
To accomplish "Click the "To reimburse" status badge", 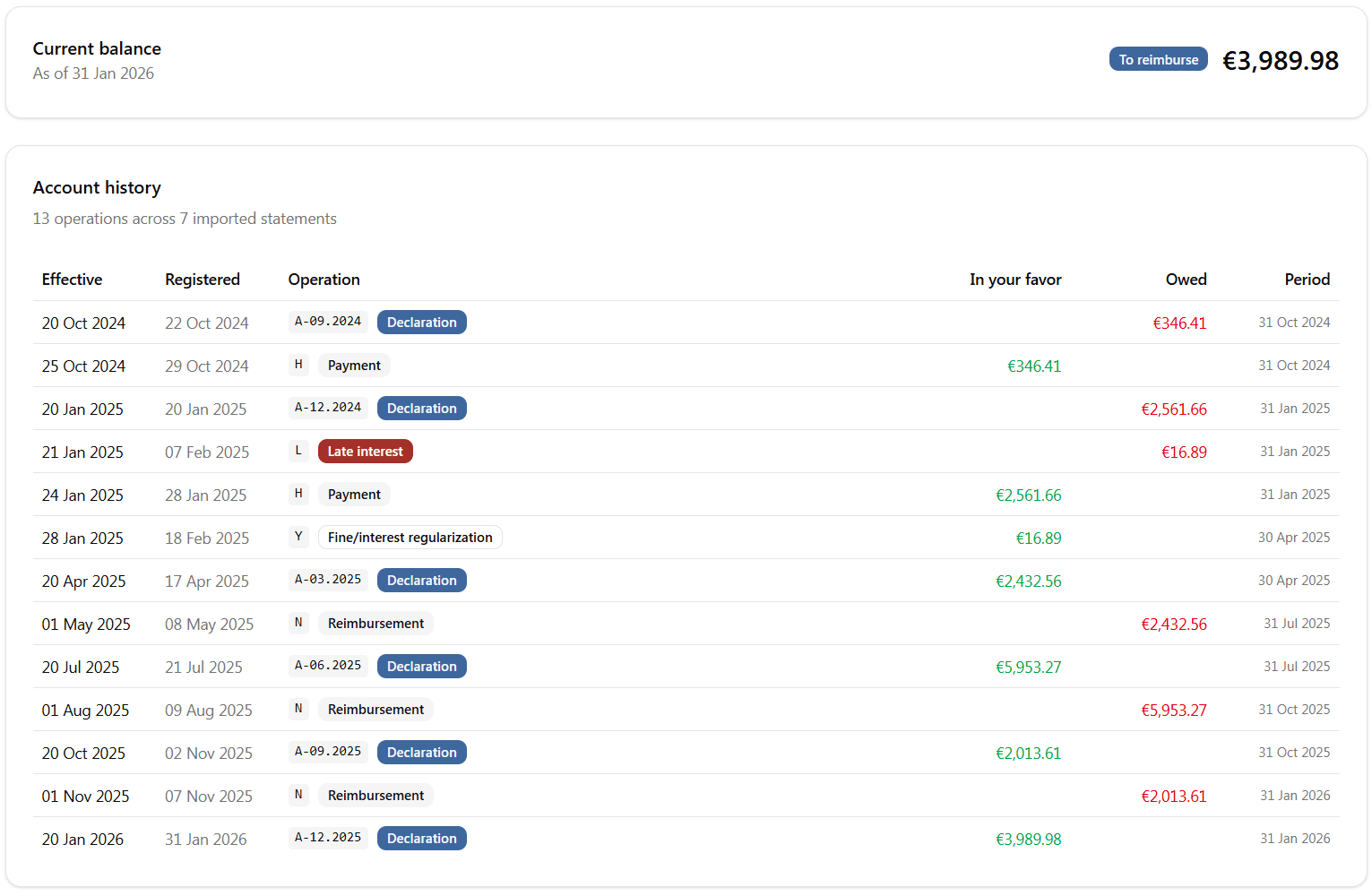I will 1158,59.
